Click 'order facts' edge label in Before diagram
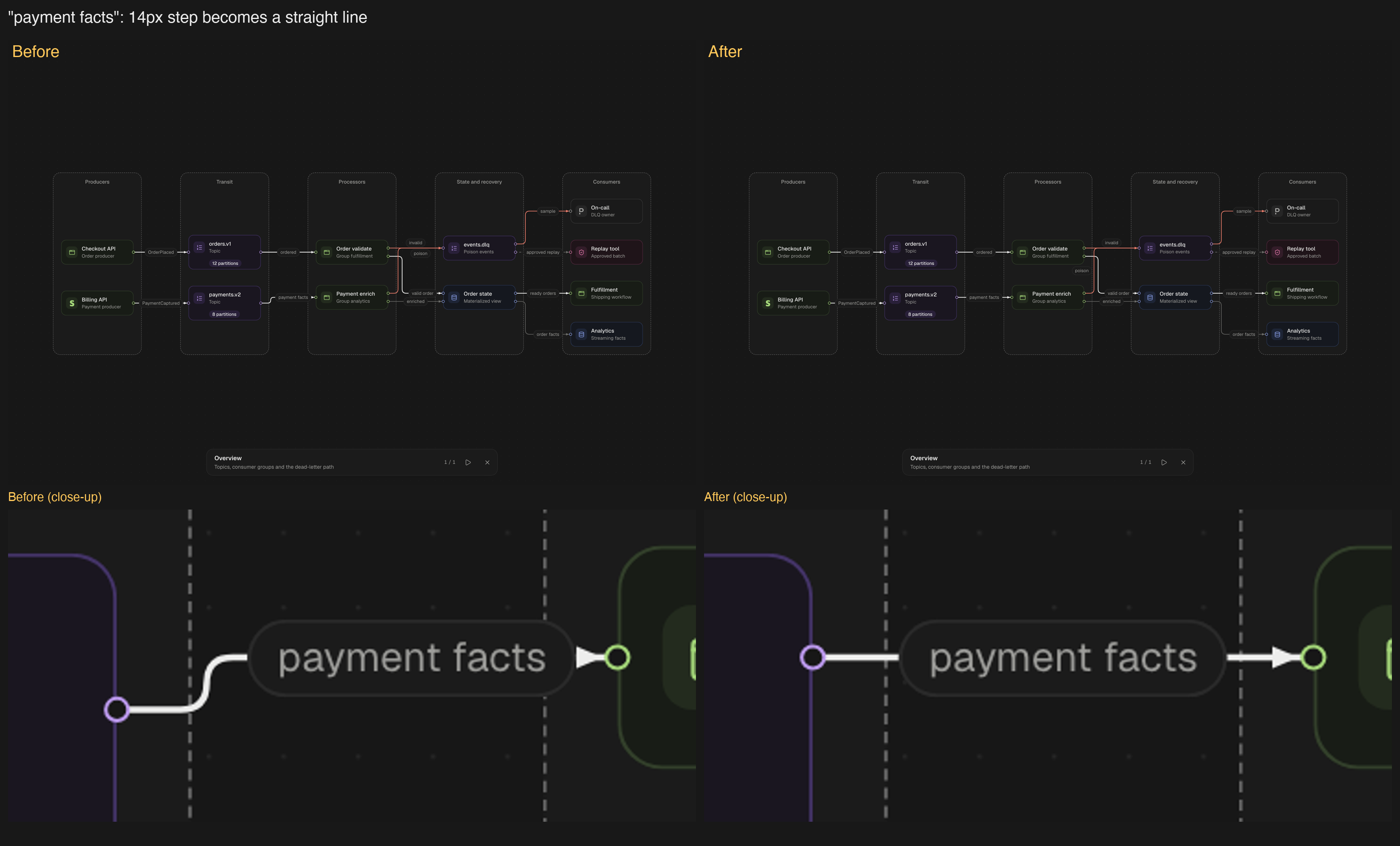 (x=548, y=334)
